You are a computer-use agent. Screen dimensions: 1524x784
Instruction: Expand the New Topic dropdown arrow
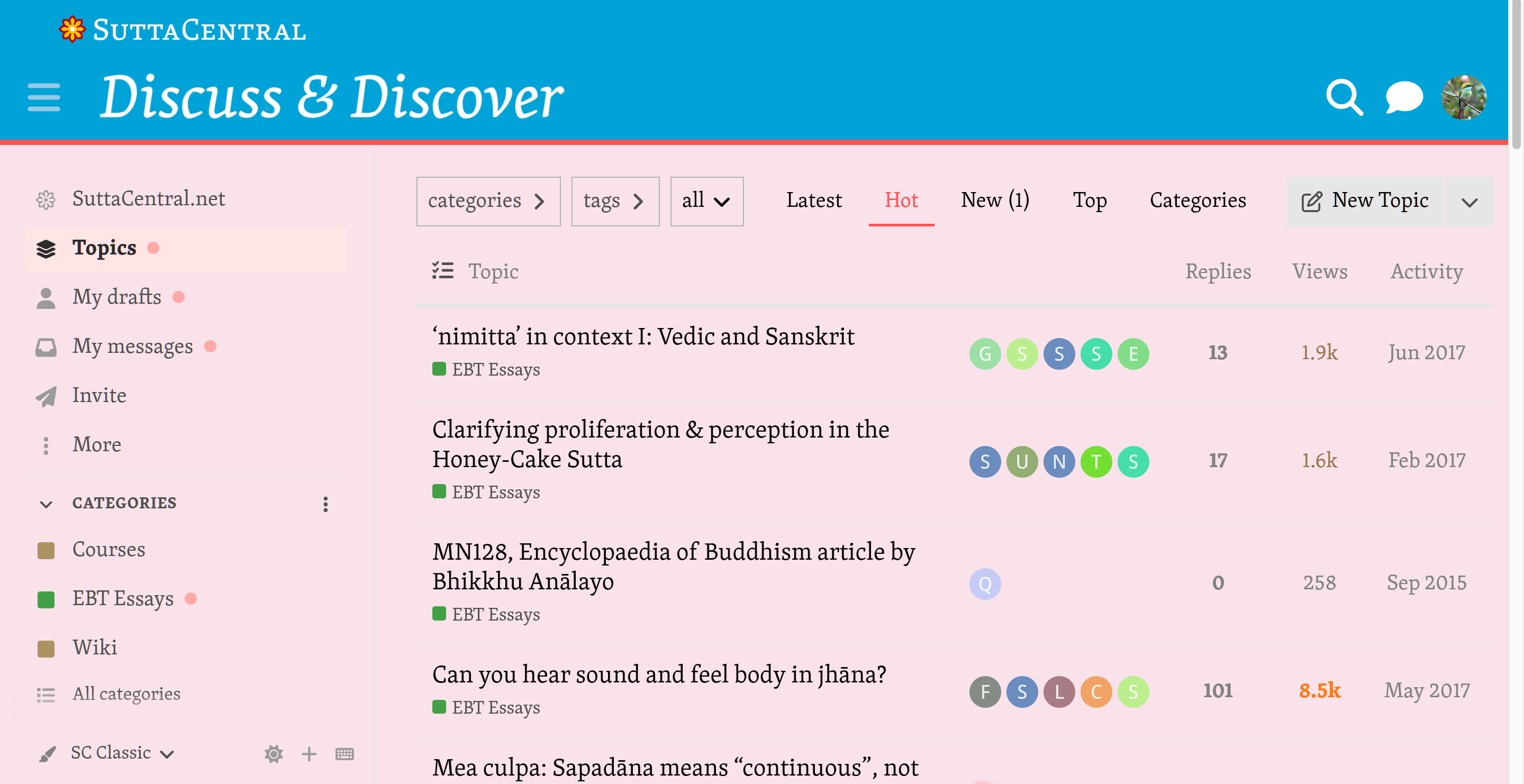[1469, 201]
